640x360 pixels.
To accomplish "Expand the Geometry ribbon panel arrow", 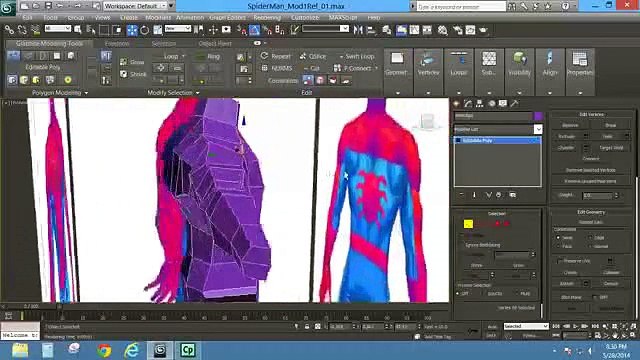I will pos(398,93).
